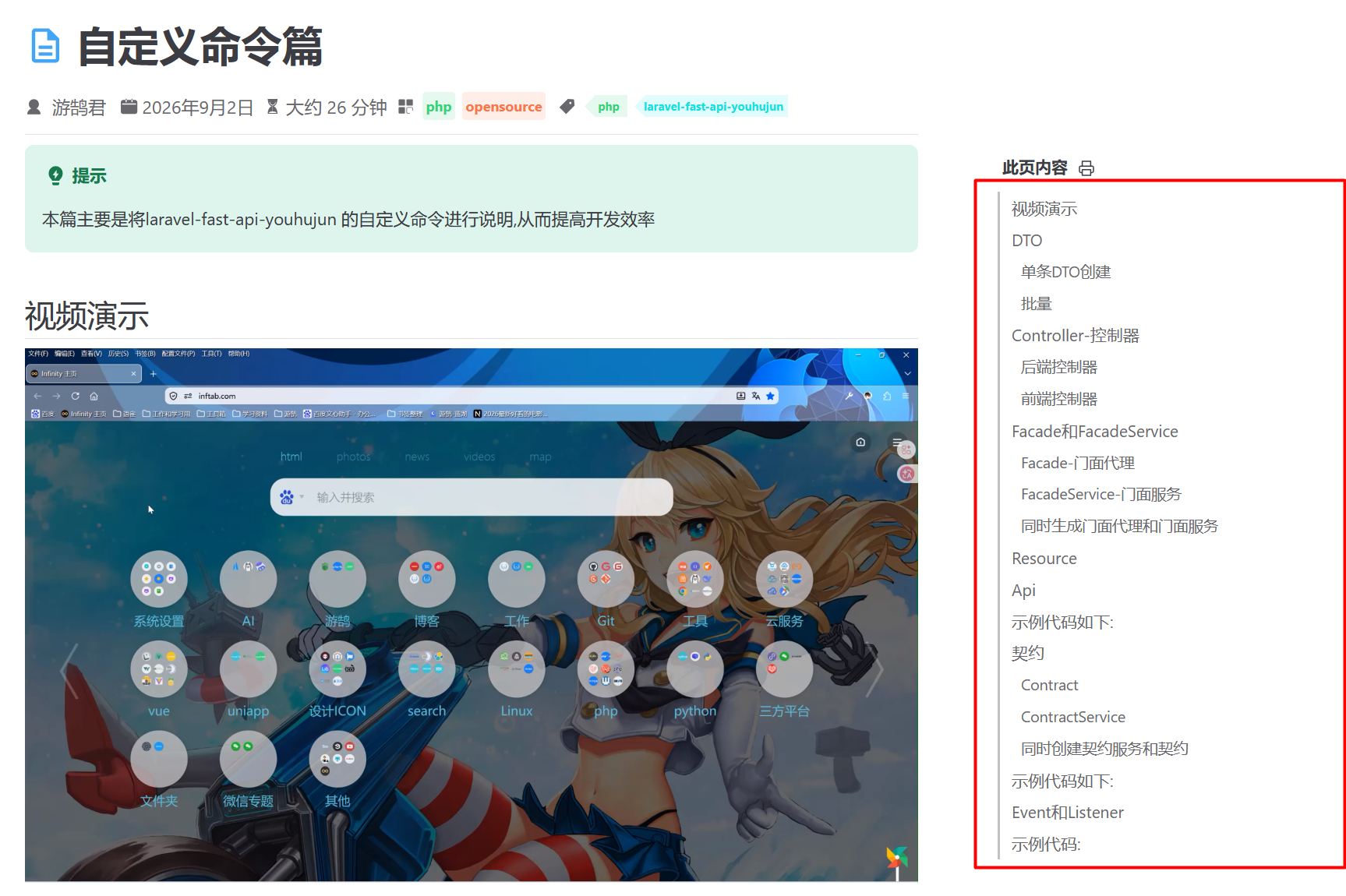Viewport: 1346px width, 896px height.
Task: Select 前端控制器 in the outline
Action: 1059,399
